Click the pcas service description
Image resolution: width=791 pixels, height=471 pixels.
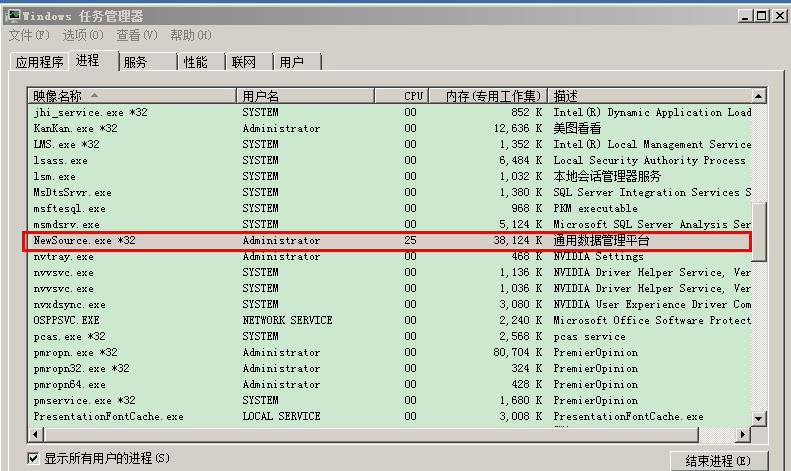[589, 336]
